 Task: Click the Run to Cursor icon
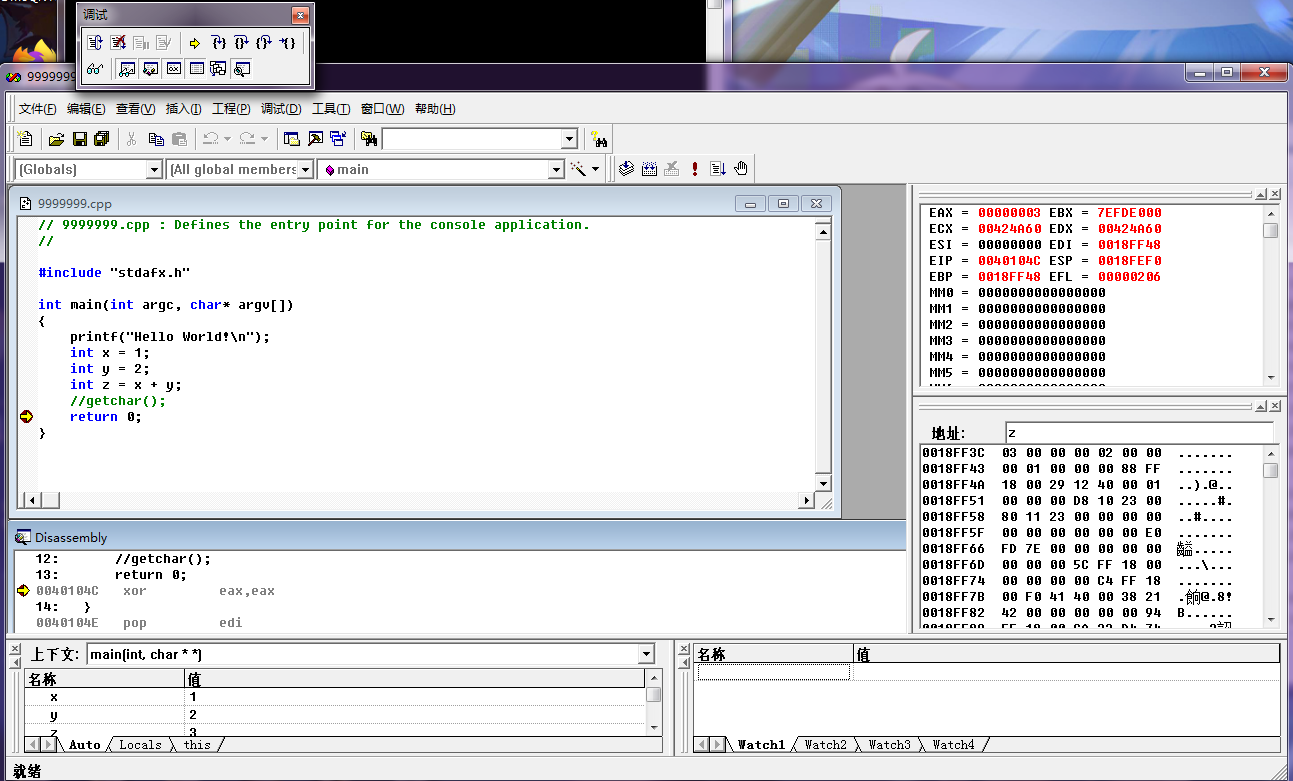coord(287,42)
